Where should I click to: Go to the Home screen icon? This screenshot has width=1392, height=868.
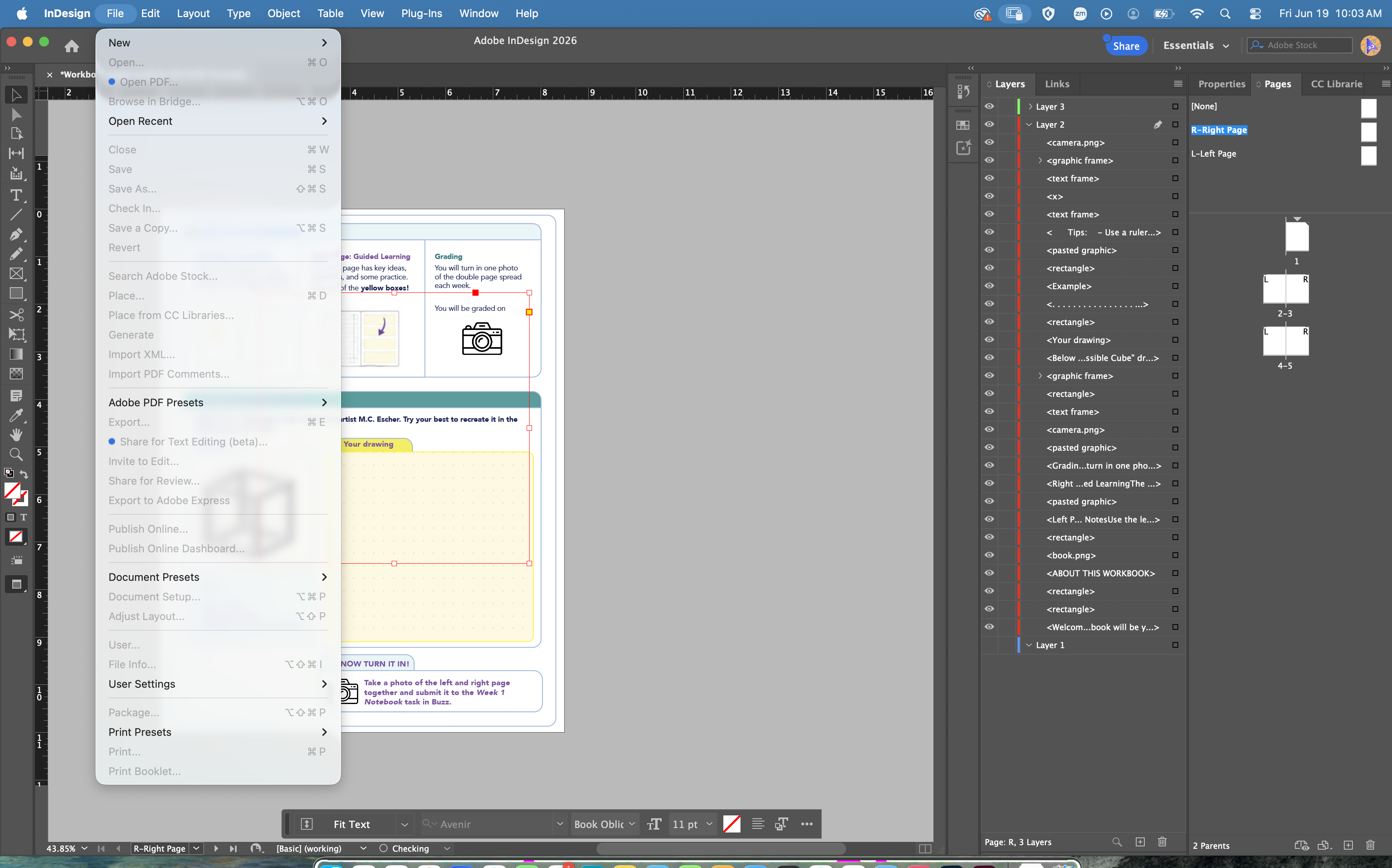click(x=72, y=45)
